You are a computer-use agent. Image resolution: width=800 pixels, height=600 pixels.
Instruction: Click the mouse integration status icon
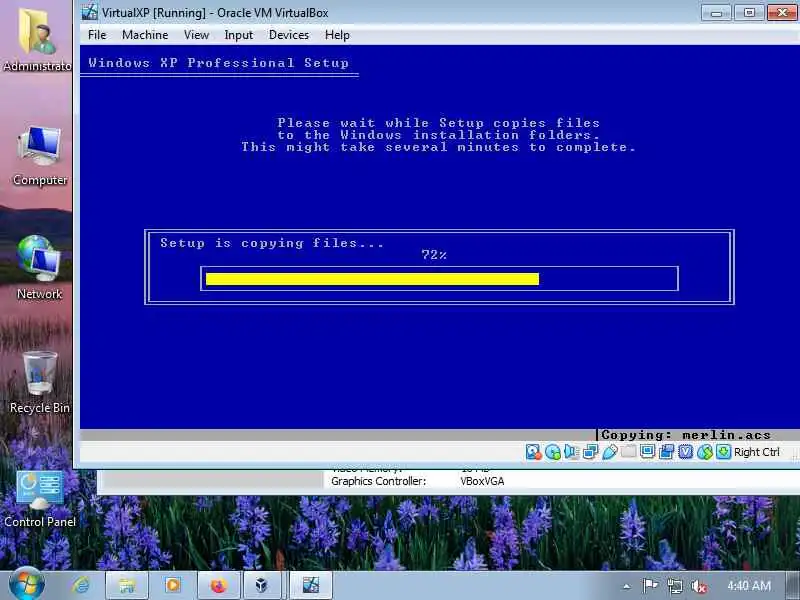coord(705,452)
